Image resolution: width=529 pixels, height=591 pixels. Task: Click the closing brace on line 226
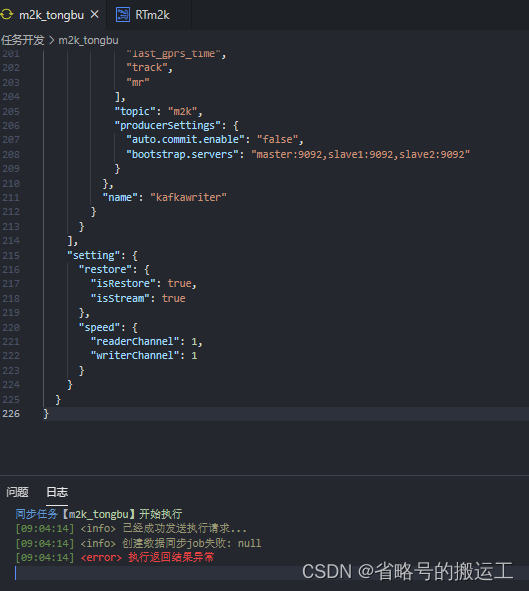[46, 414]
